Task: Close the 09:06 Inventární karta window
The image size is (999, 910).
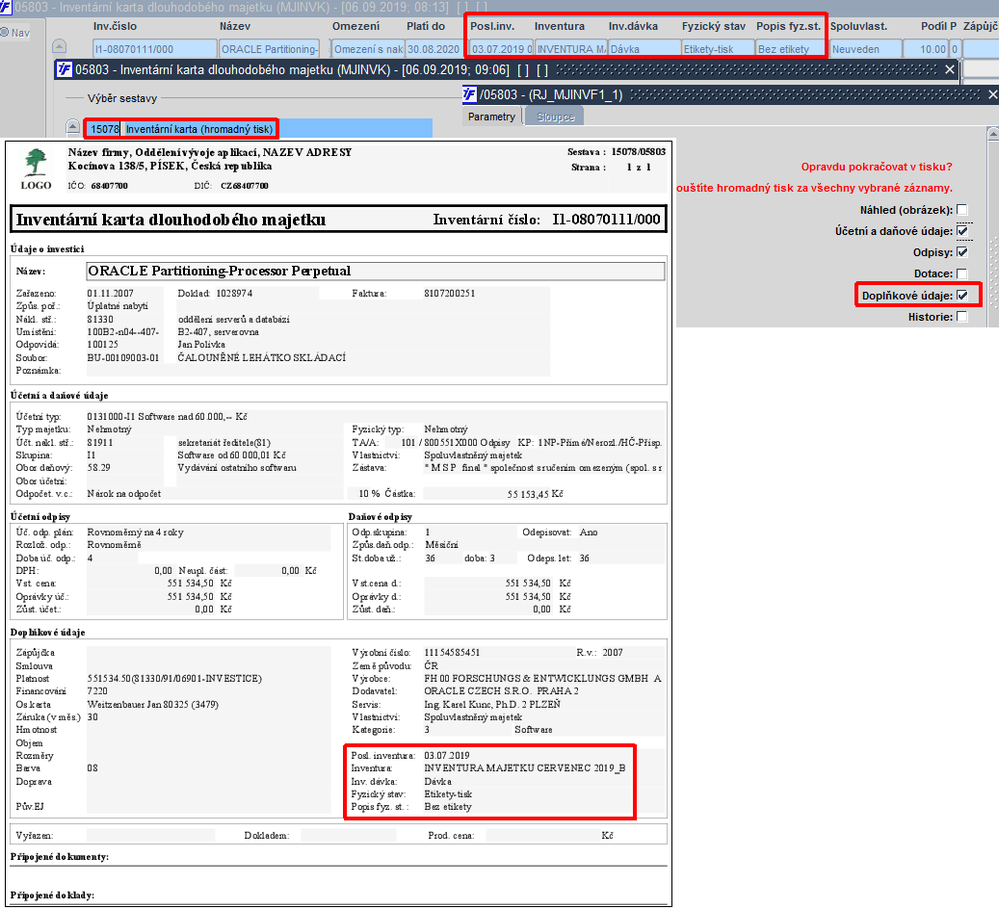Action: [950, 69]
